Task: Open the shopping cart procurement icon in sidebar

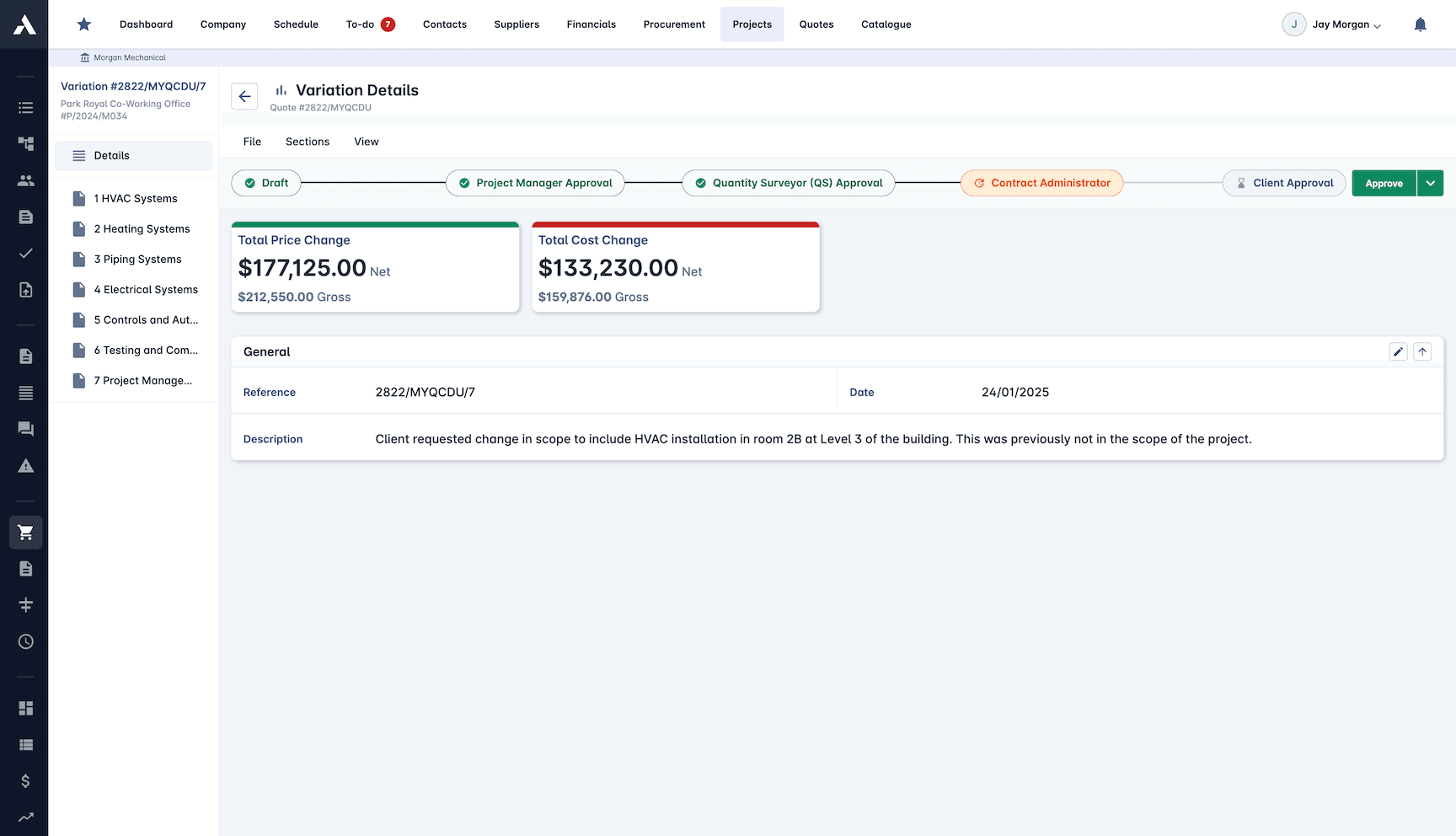Action: 25,532
